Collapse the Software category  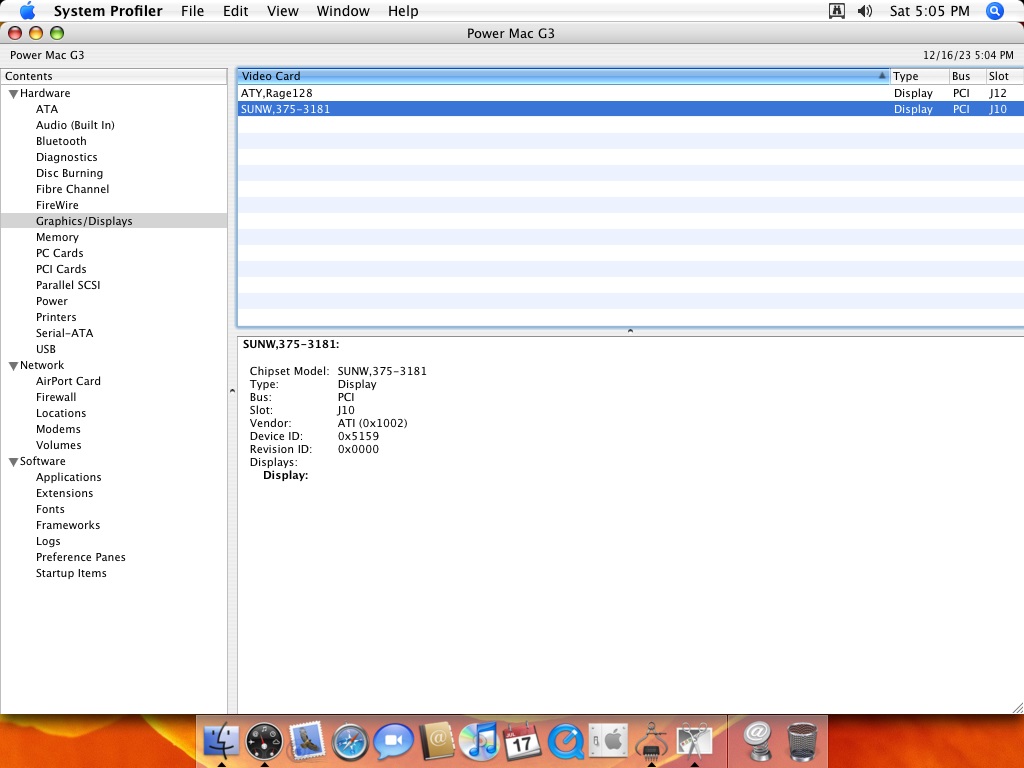click(x=12, y=462)
